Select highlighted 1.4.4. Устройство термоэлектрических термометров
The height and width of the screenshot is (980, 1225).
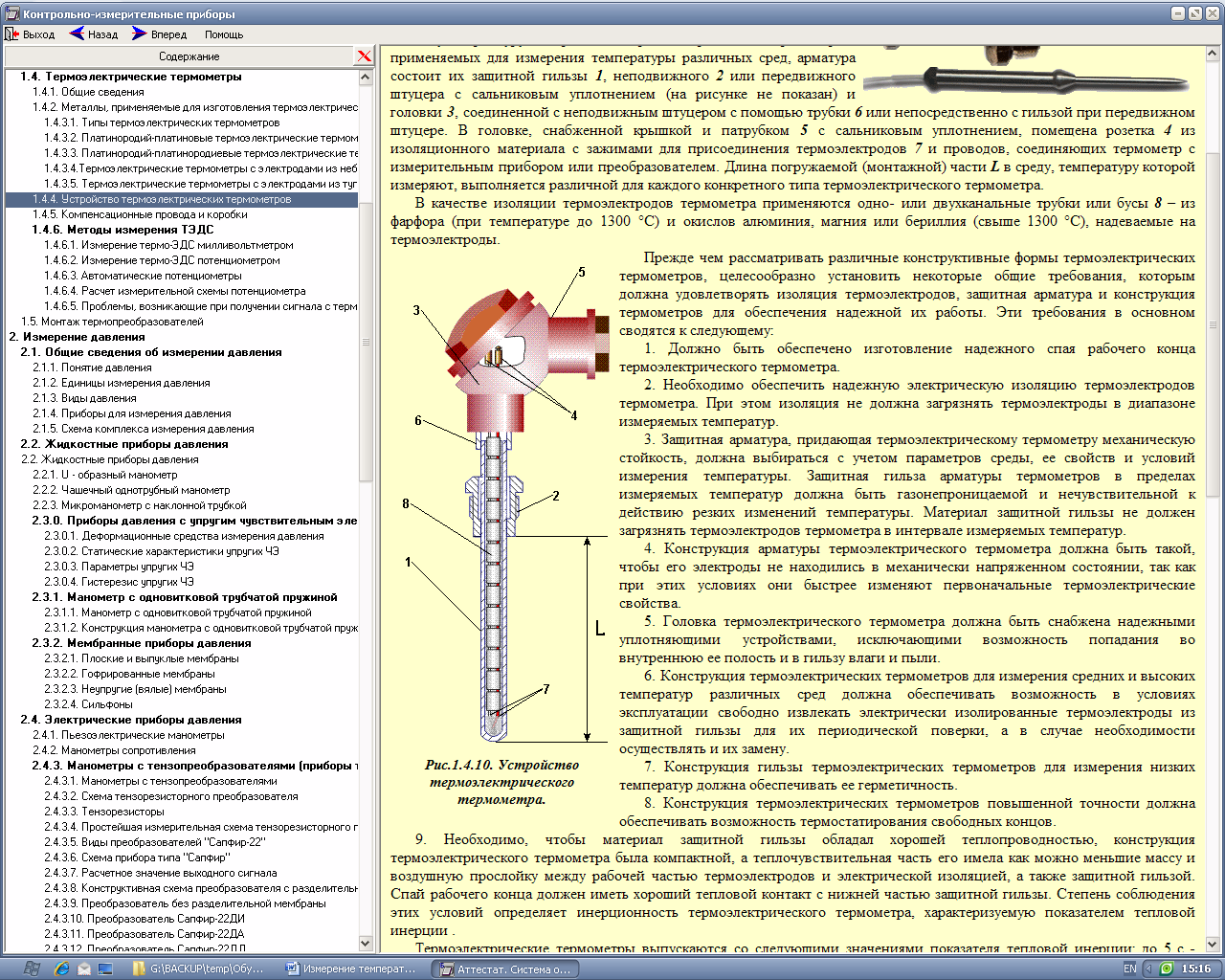pos(182,199)
